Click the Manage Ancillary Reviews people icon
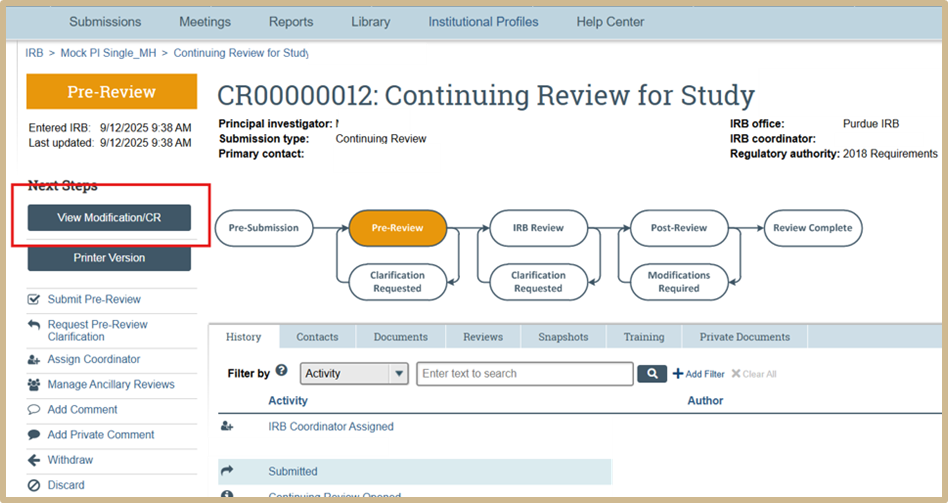This screenshot has width=948, height=503. (x=34, y=385)
